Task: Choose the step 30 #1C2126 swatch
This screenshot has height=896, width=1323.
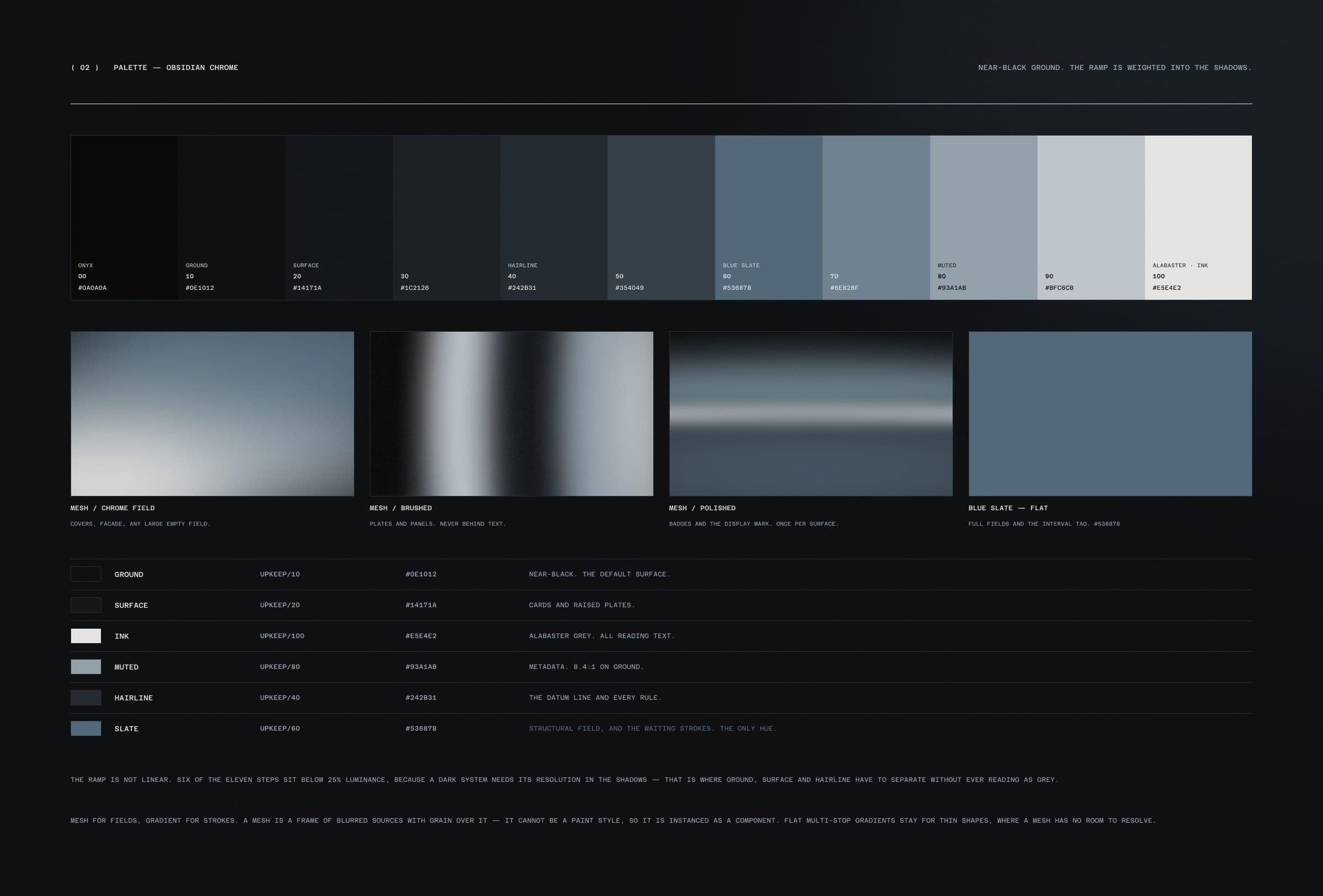Action: pyautogui.click(x=447, y=217)
